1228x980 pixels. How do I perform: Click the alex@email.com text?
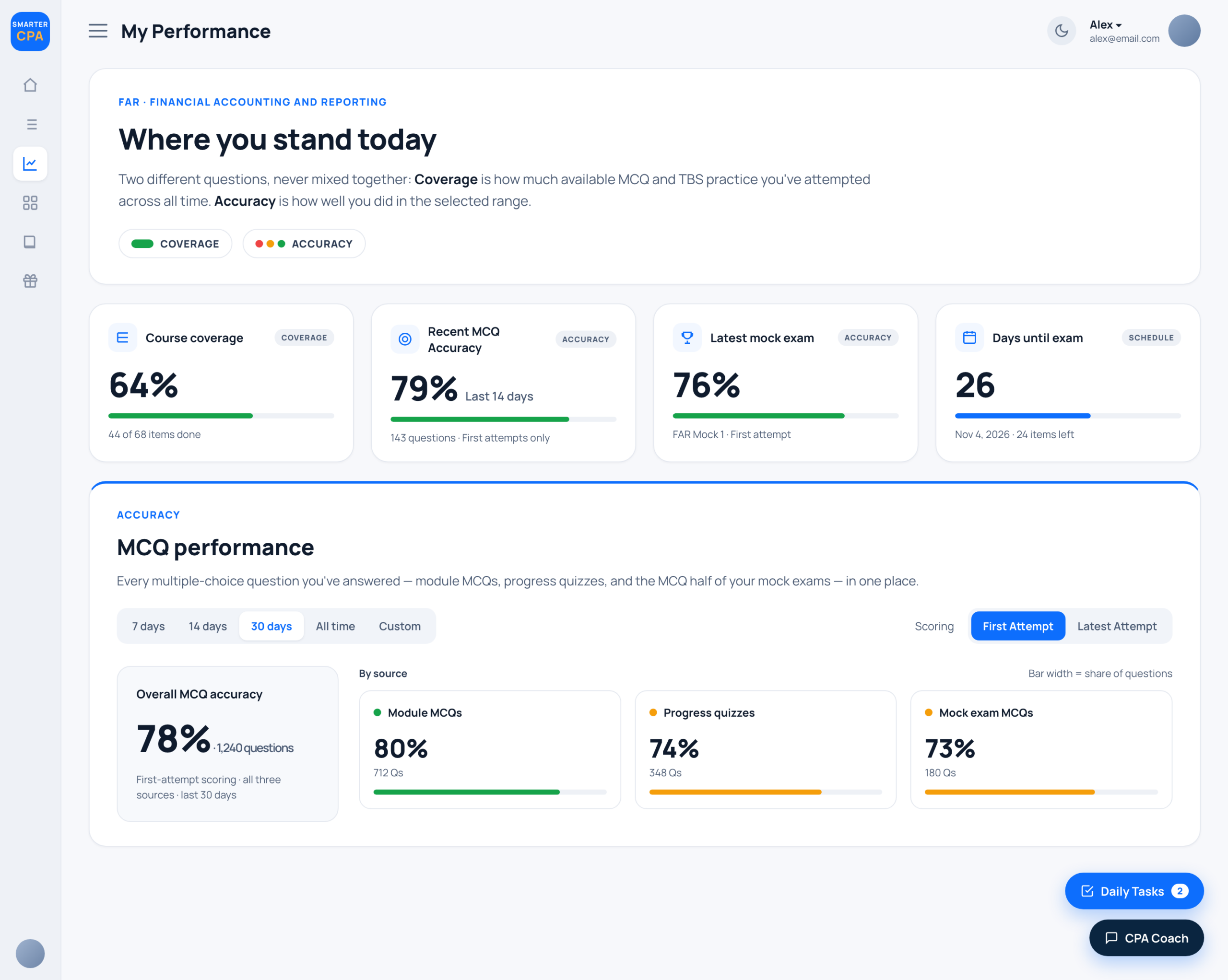coord(1124,38)
